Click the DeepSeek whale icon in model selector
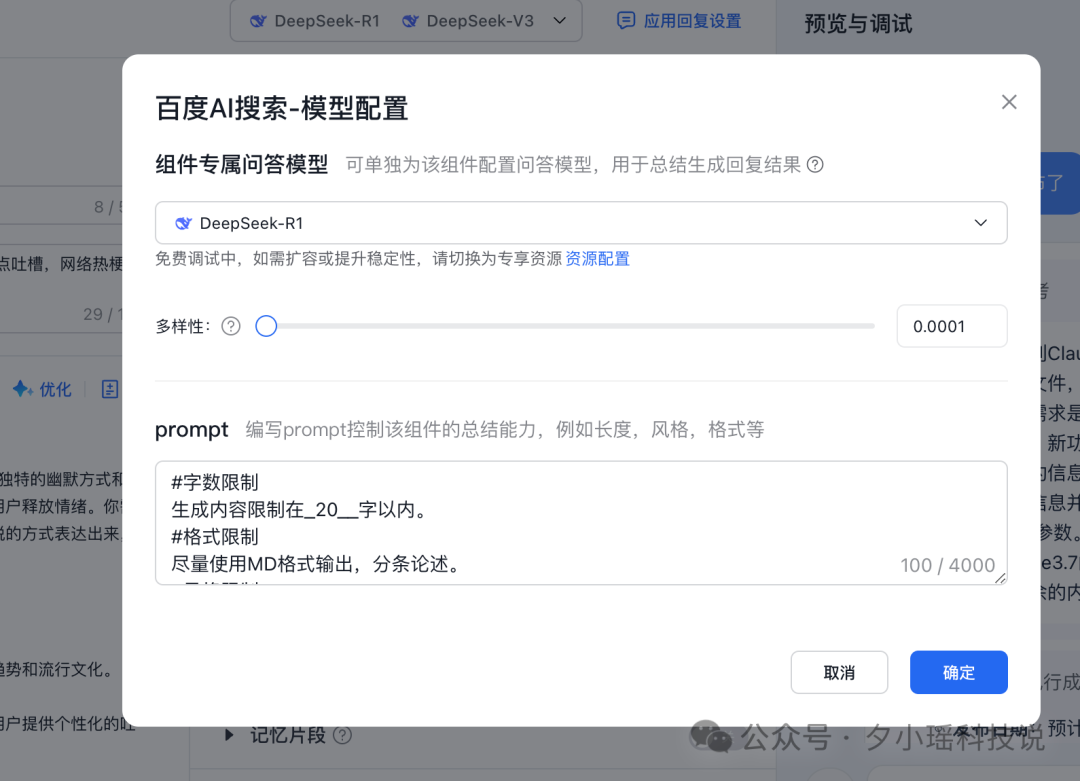This screenshot has height=781, width=1080. (x=183, y=223)
